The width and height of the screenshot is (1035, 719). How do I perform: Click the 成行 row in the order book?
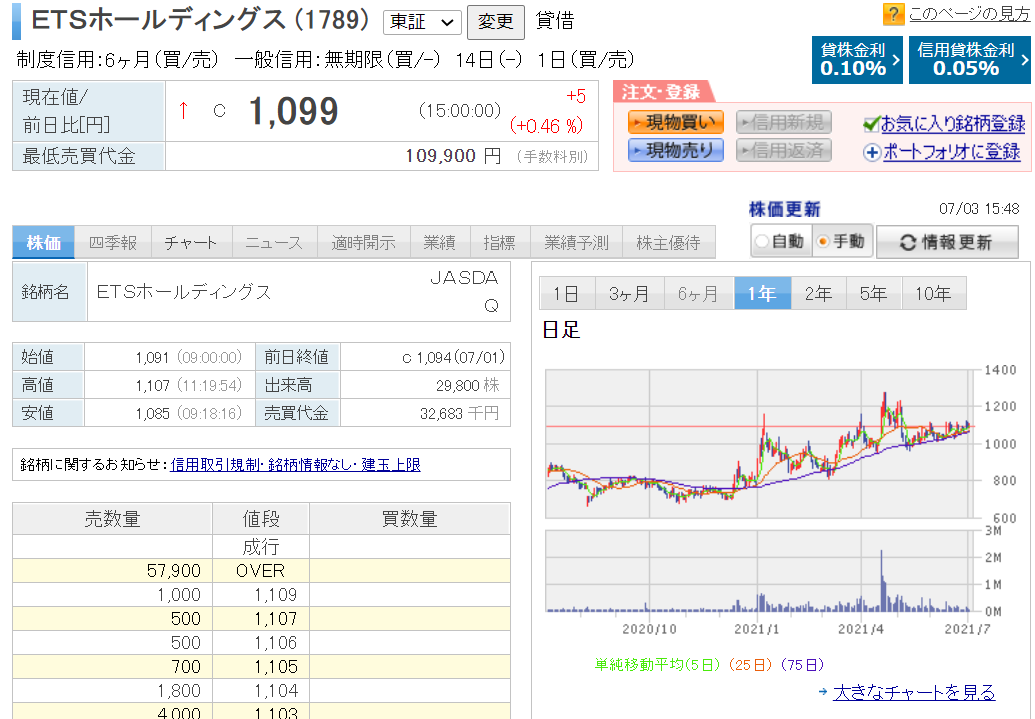pos(261,547)
